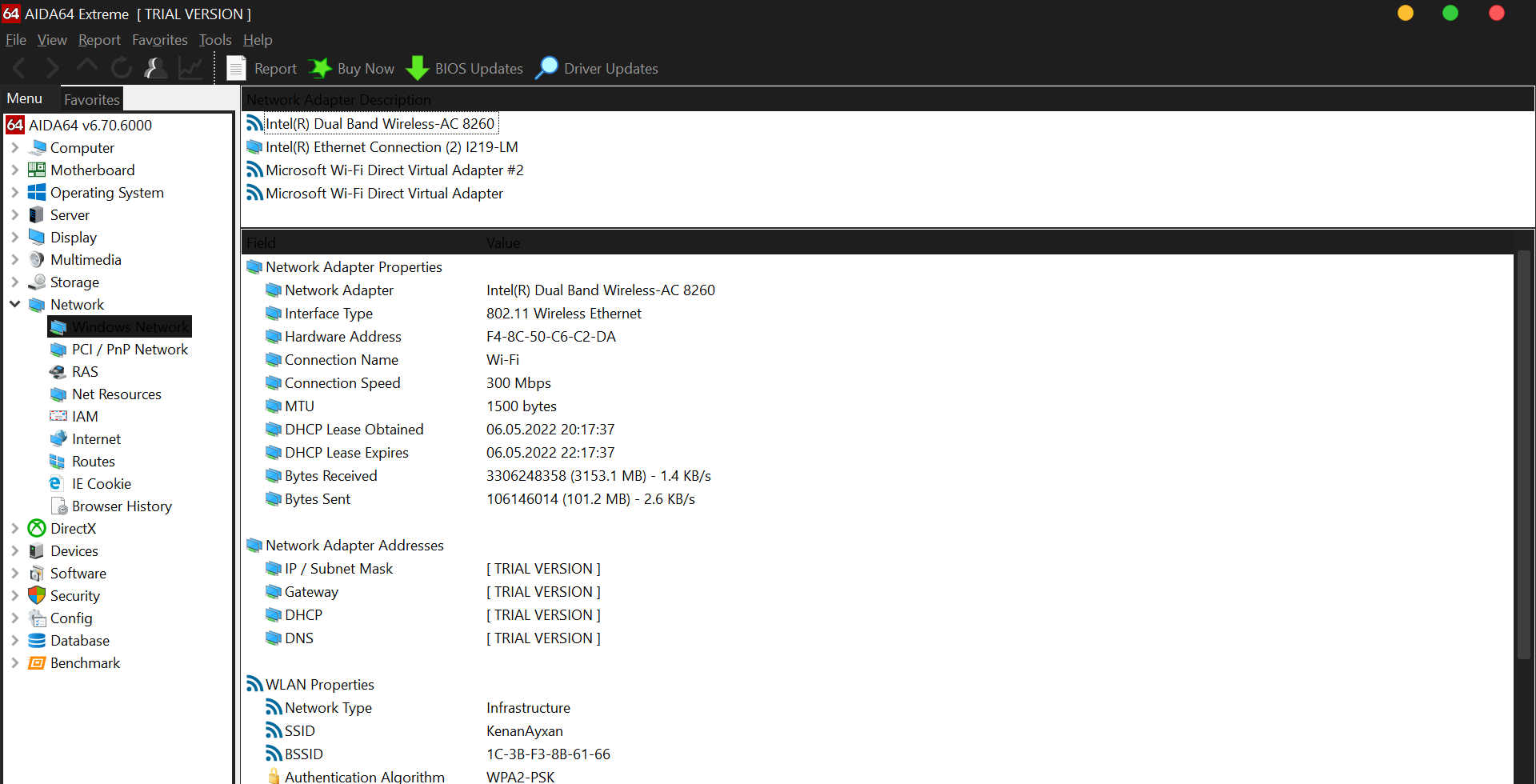The width and height of the screenshot is (1536, 784).
Task: Expand the Benchmark tree node
Action: 14,662
